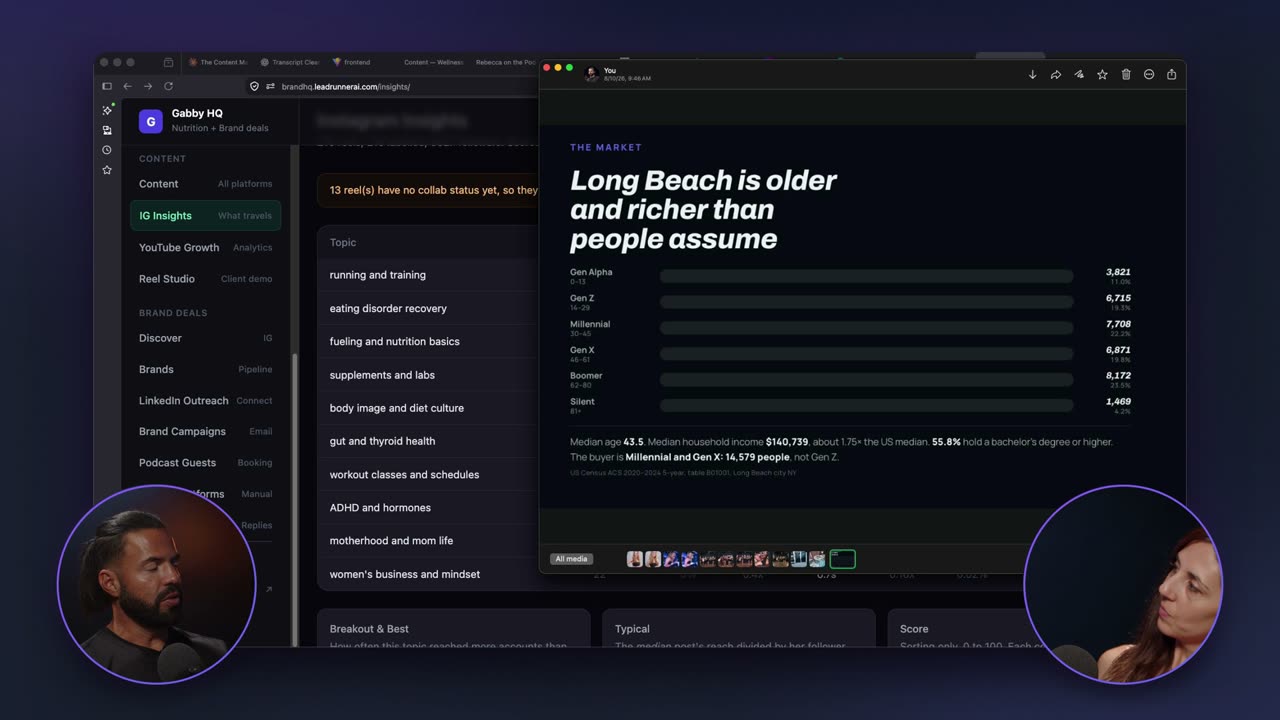Click the download arrow icon in viewer toolbar
The image size is (1280, 720).
click(1033, 75)
